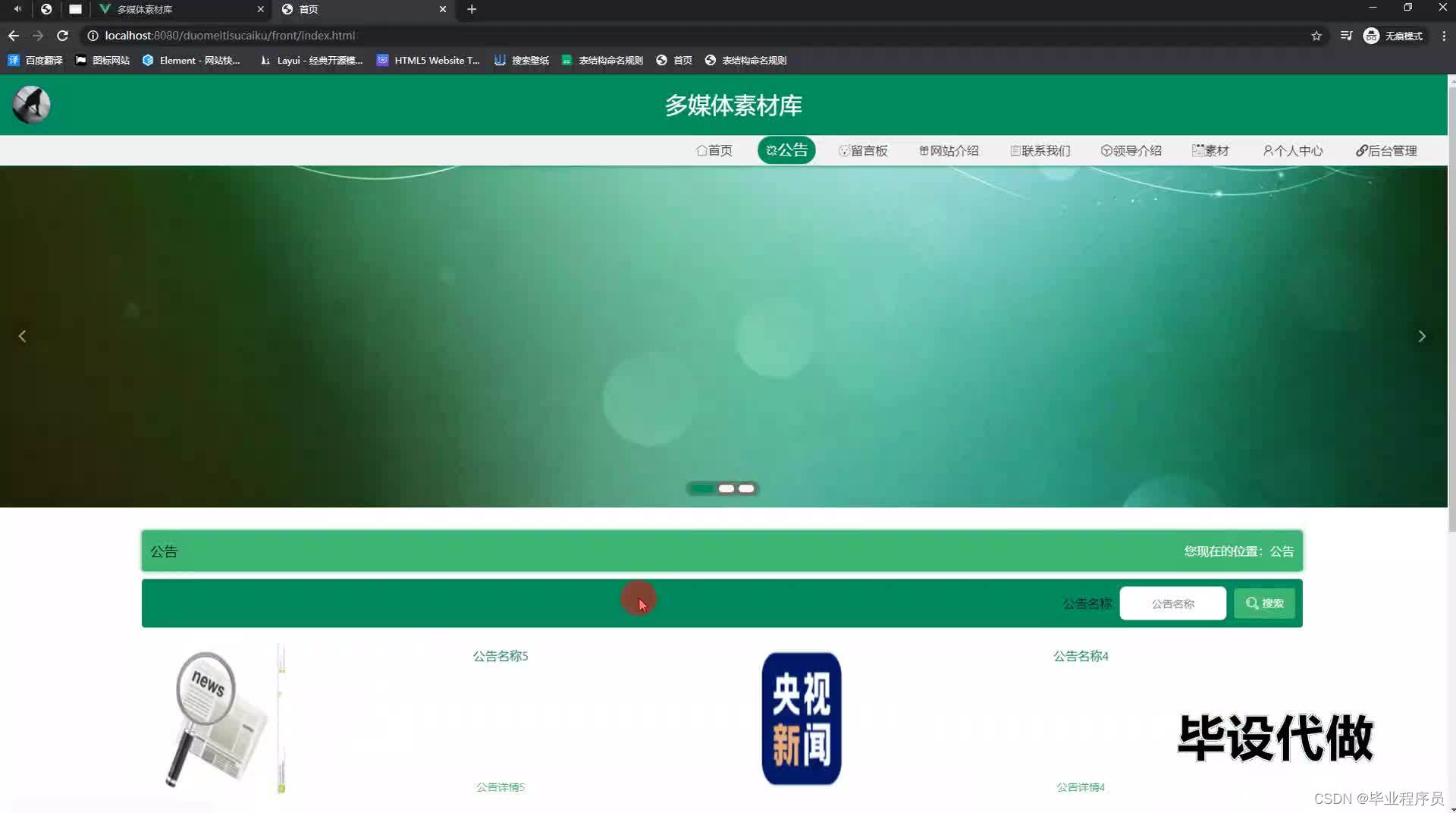
Task: Open the 百度翻译 bookmark
Action: pos(35,60)
